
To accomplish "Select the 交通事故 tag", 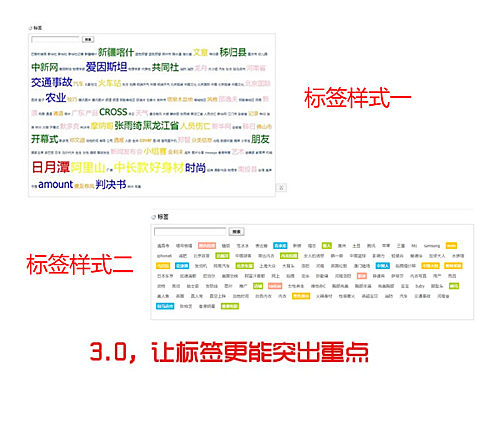I will pyautogui.click(x=52, y=82).
